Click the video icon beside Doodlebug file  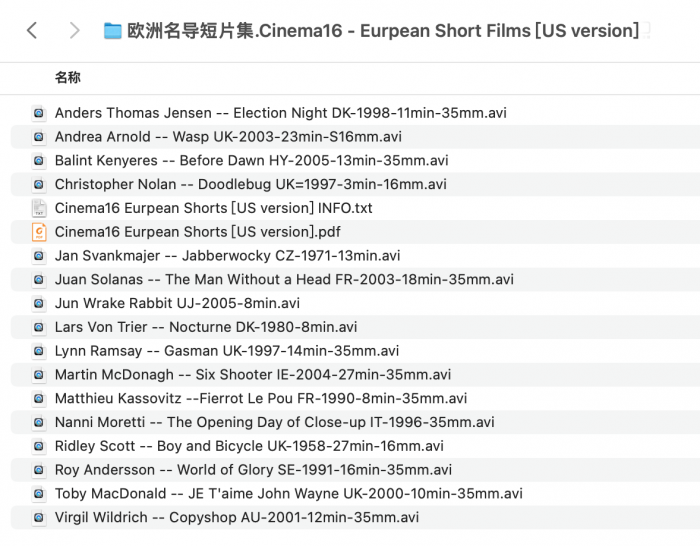click(39, 184)
